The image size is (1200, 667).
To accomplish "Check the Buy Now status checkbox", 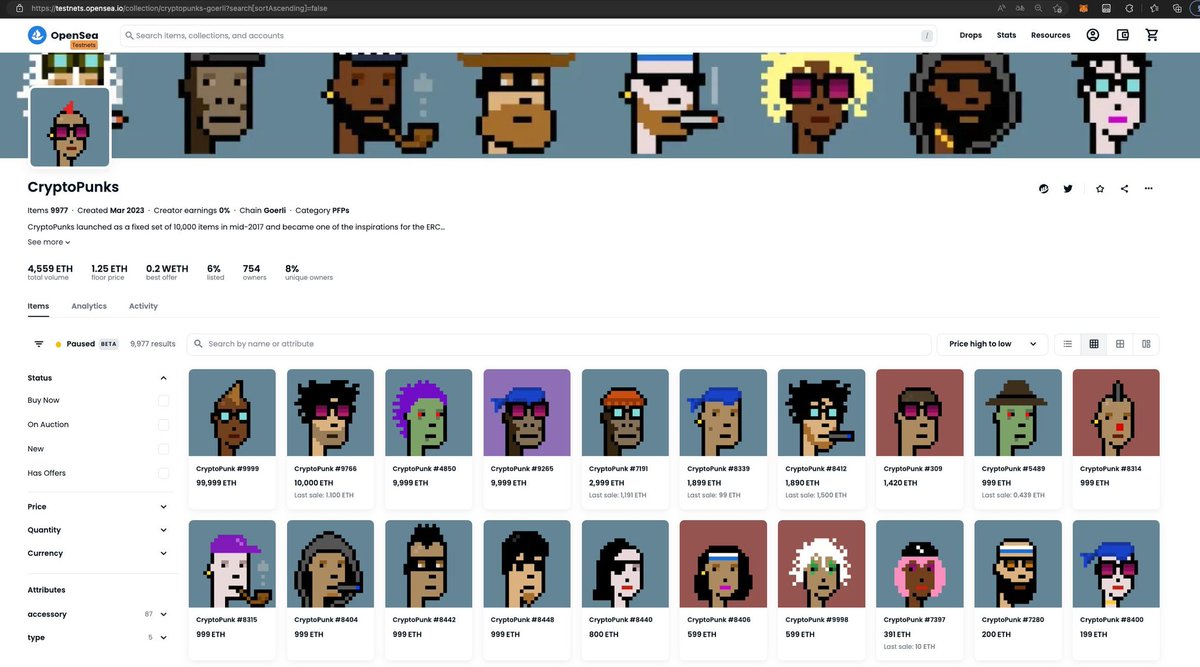I will coord(163,400).
